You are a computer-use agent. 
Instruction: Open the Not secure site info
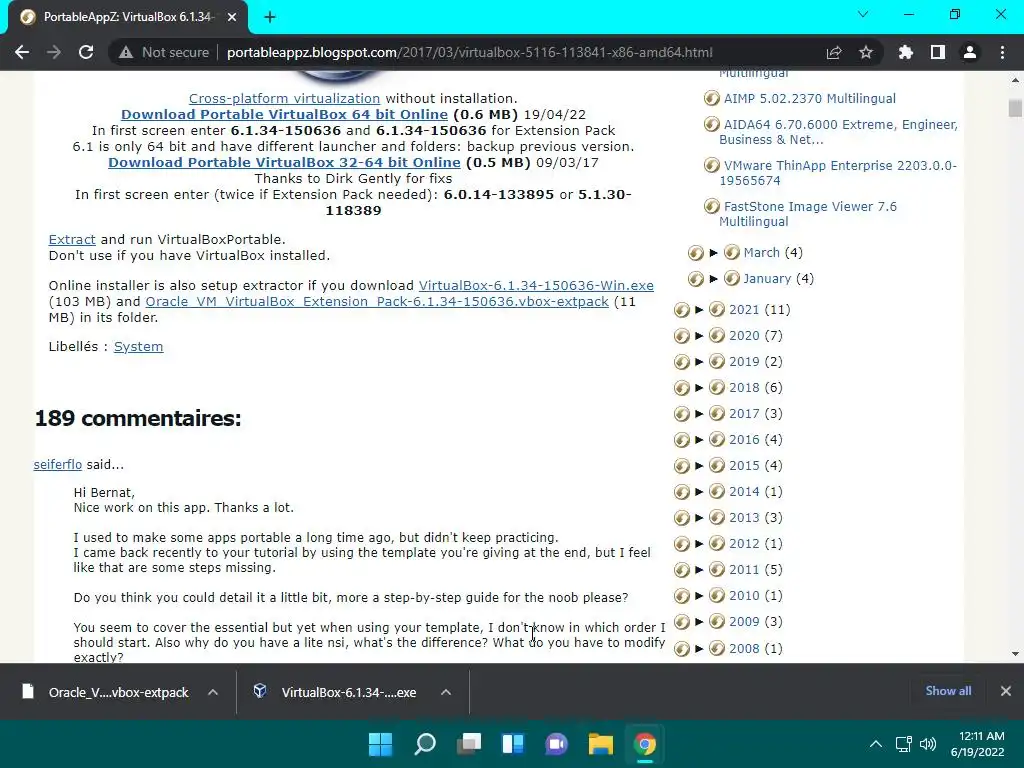[x=164, y=52]
